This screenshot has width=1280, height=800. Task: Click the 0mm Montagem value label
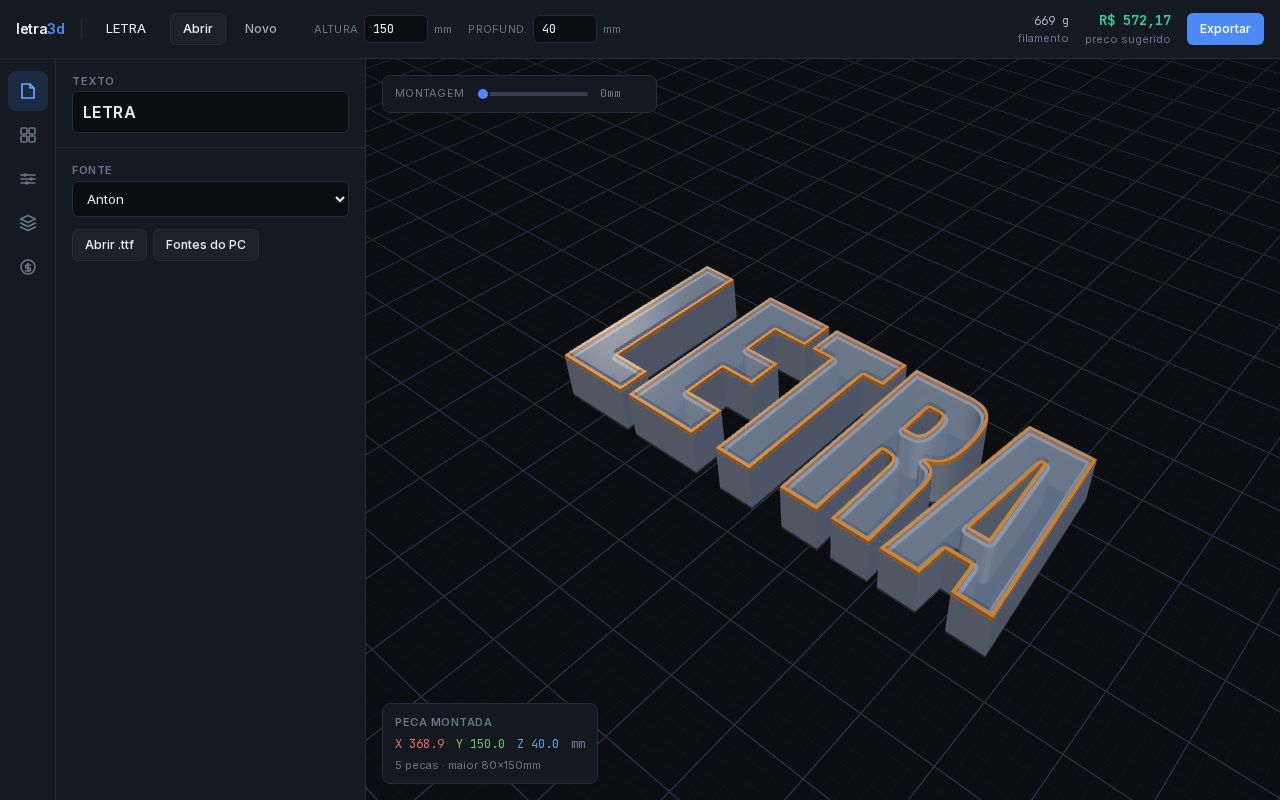coord(610,94)
